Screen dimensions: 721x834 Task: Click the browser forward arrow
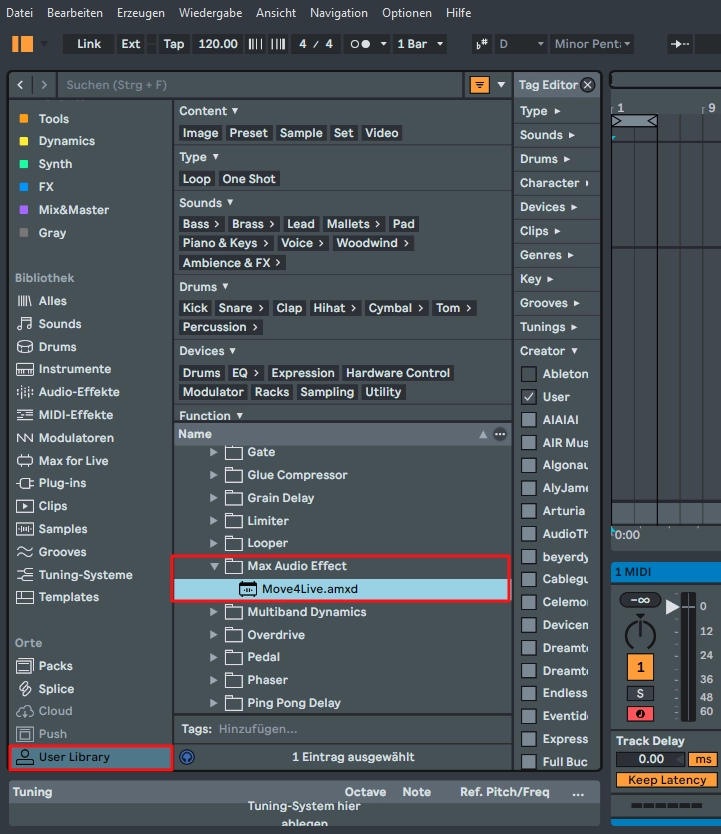click(44, 85)
